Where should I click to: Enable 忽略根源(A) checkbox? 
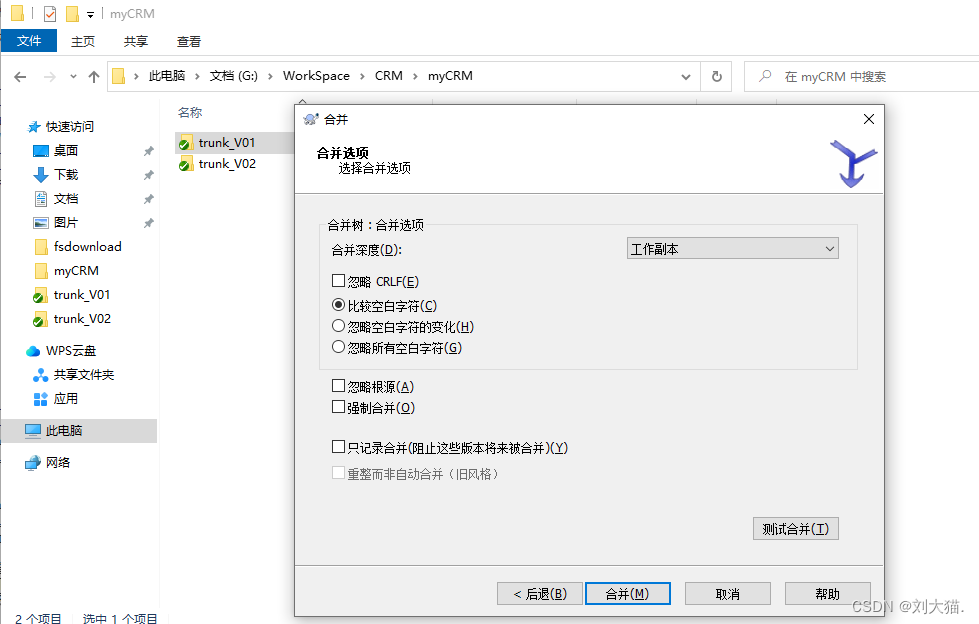click(x=338, y=386)
